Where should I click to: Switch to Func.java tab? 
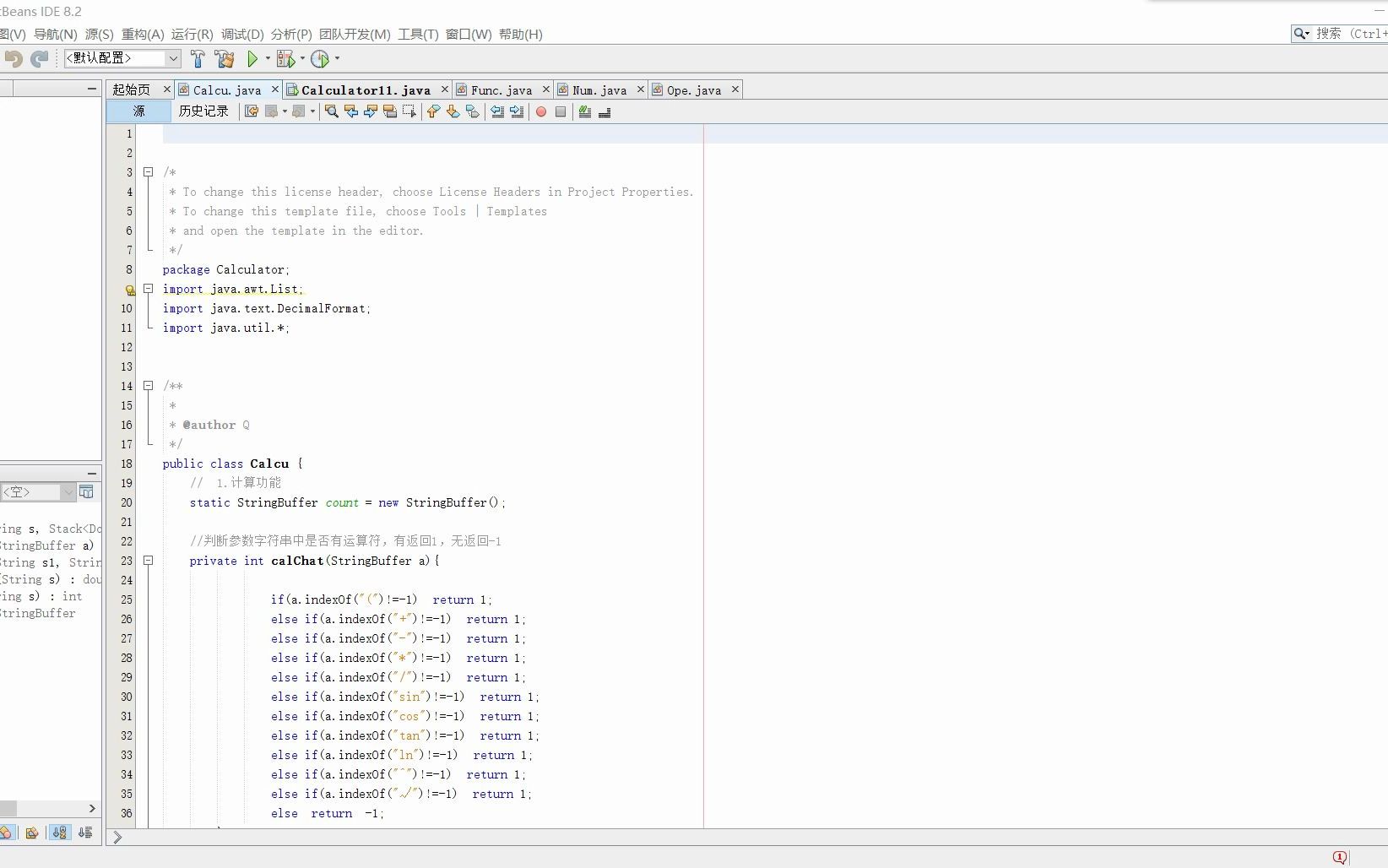[x=502, y=90]
